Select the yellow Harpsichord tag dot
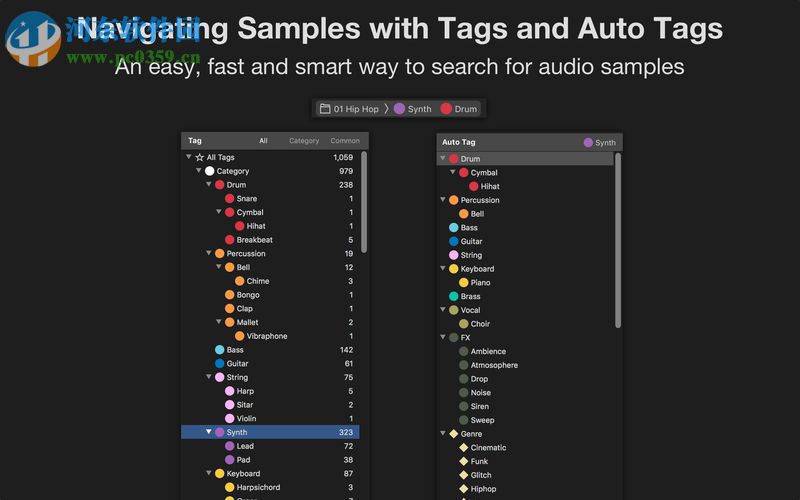Image resolution: width=800 pixels, height=500 pixels. [x=230, y=488]
